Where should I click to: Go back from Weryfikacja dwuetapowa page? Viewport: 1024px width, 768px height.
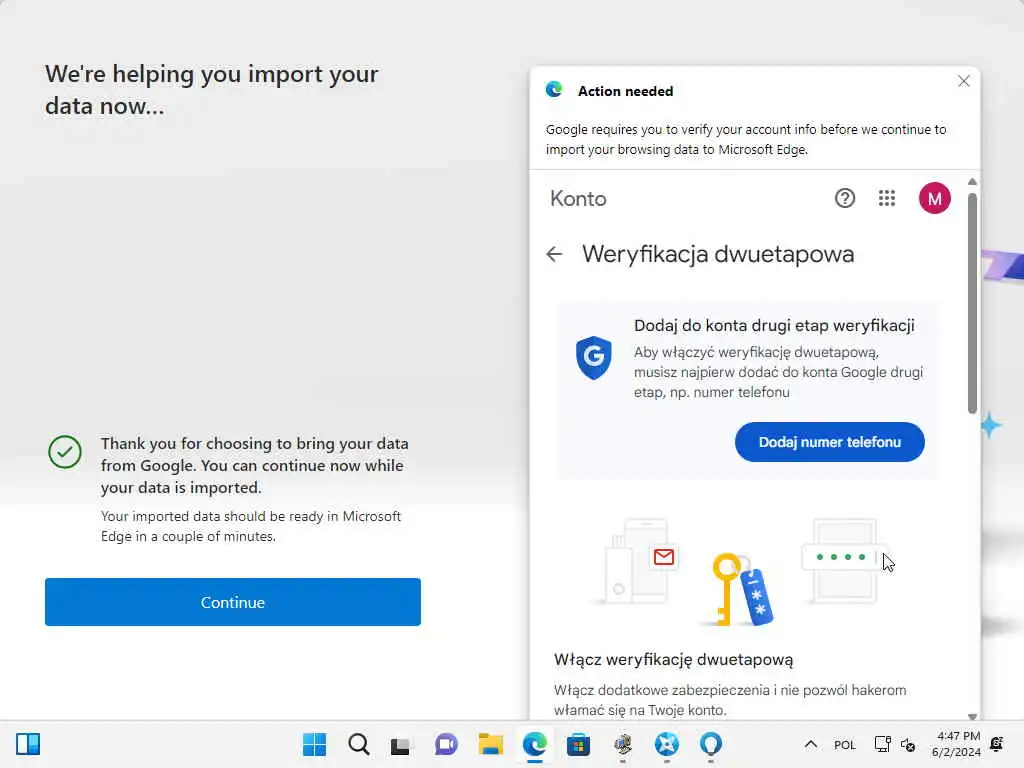click(x=554, y=254)
